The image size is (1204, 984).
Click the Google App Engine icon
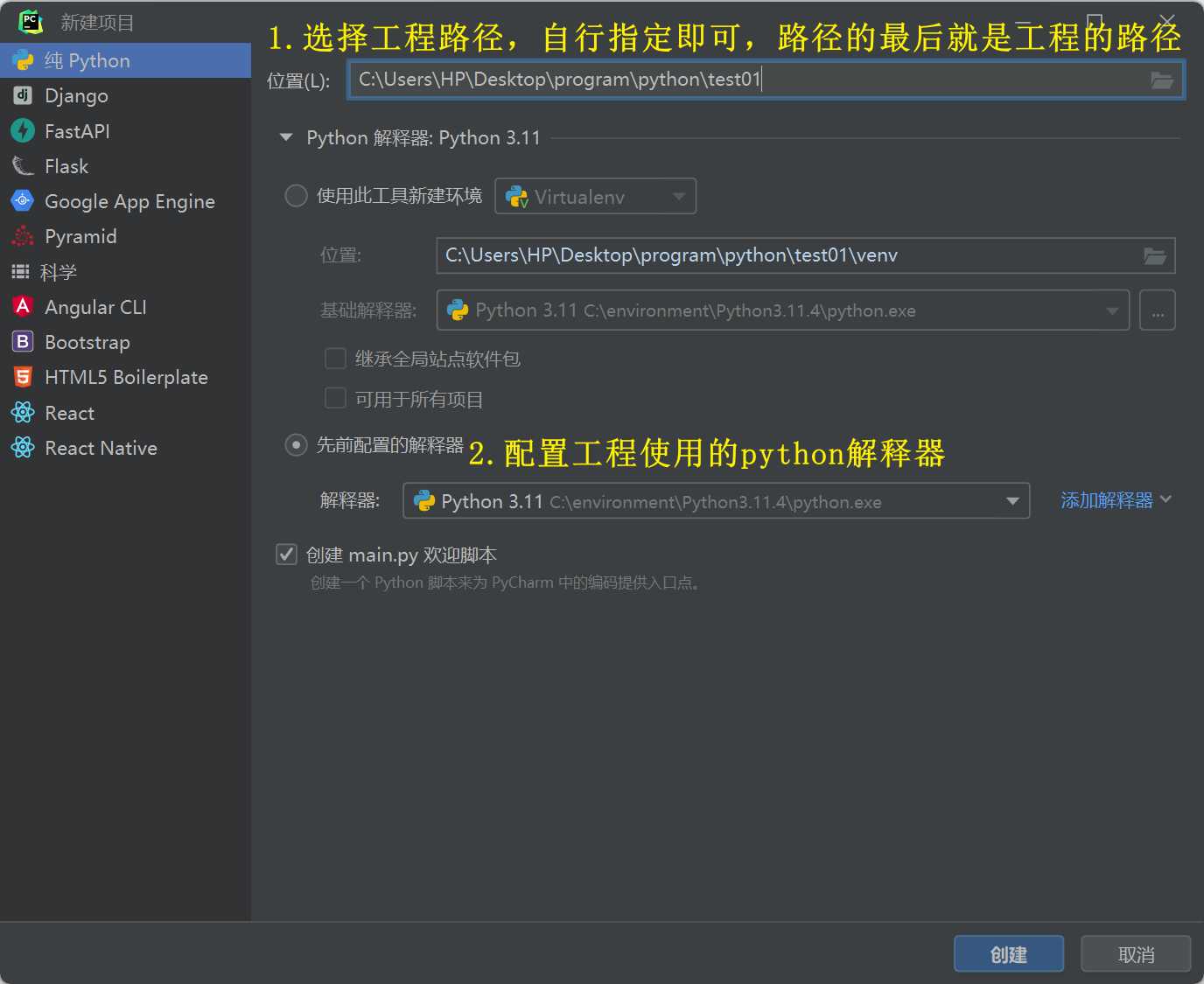click(23, 201)
